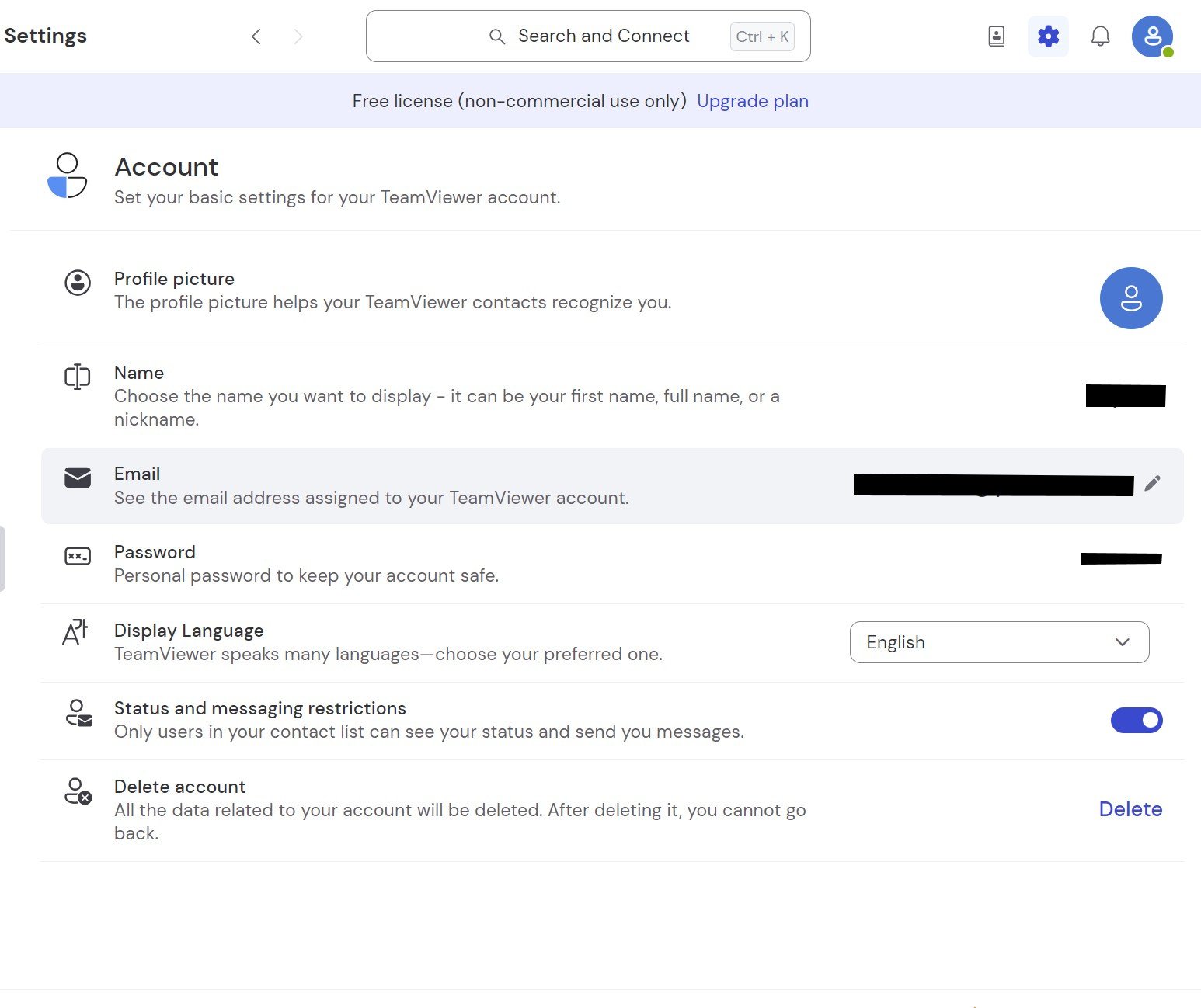Open the contacts address book icon
The width and height of the screenshot is (1201, 1008).
click(997, 36)
